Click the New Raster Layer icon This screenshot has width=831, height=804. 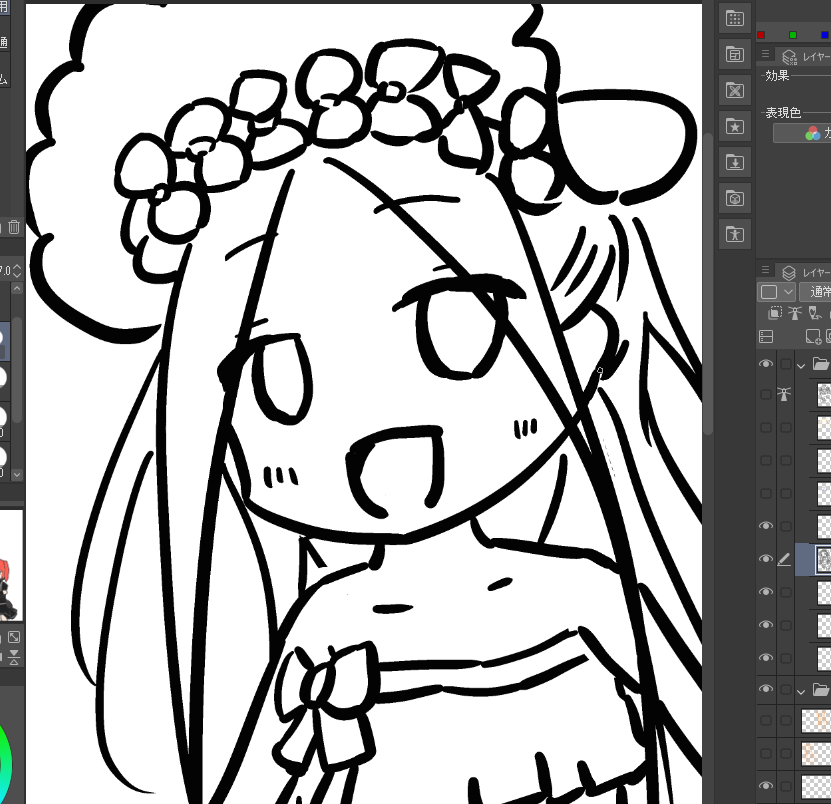[x=813, y=337]
